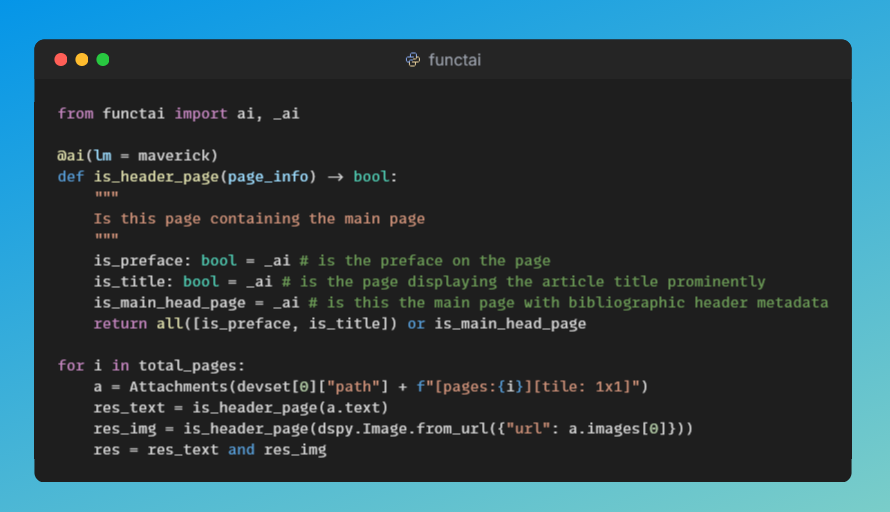The image size is (890, 512).
Task: Click the green maximize window button
Action: (103, 60)
